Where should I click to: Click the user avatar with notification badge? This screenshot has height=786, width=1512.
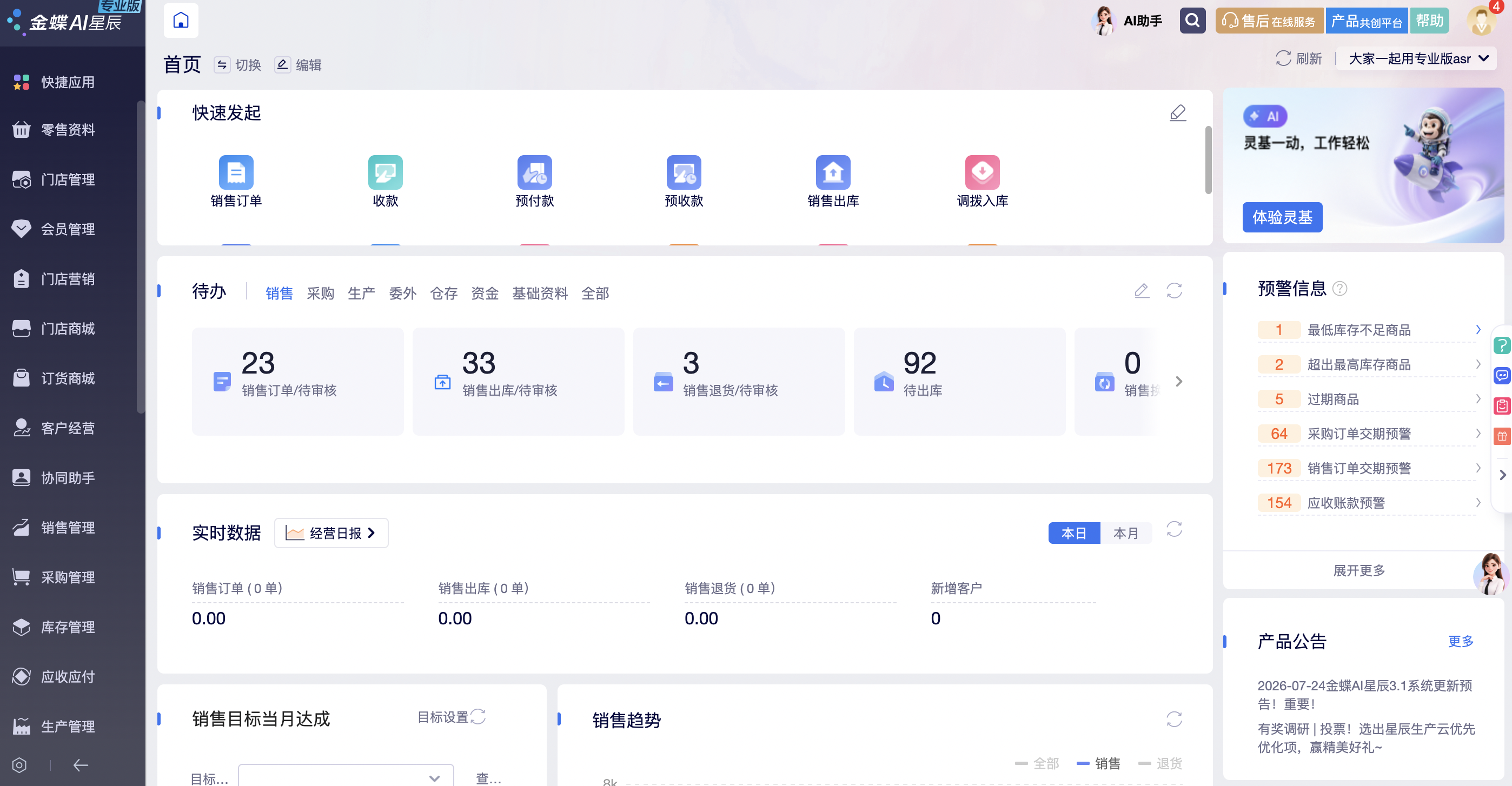(1482, 21)
